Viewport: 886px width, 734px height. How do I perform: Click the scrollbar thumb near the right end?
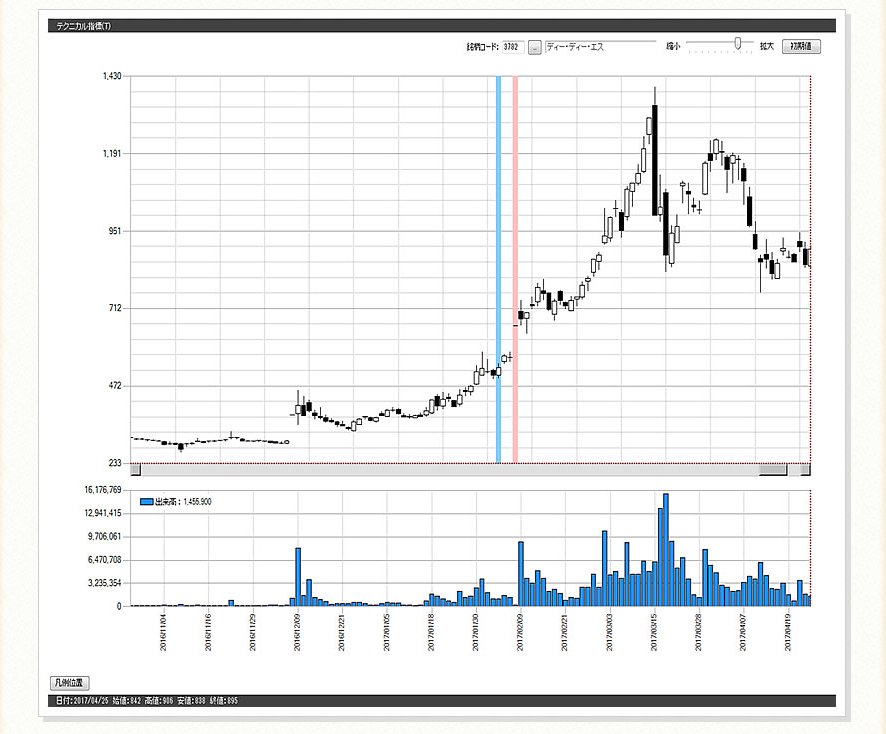(774, 470)
